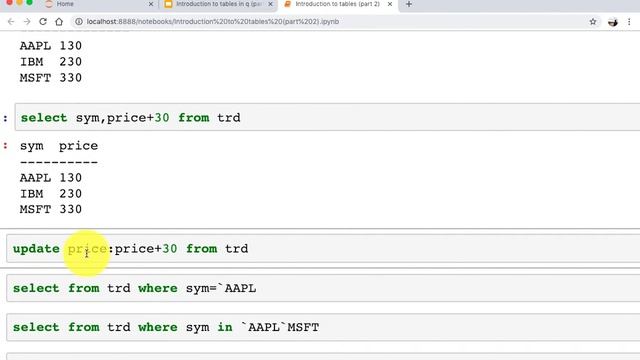This screenshot has height=360, width=640.
Task: Open the Chrome three-dot menu
Action: pos(629,22)
